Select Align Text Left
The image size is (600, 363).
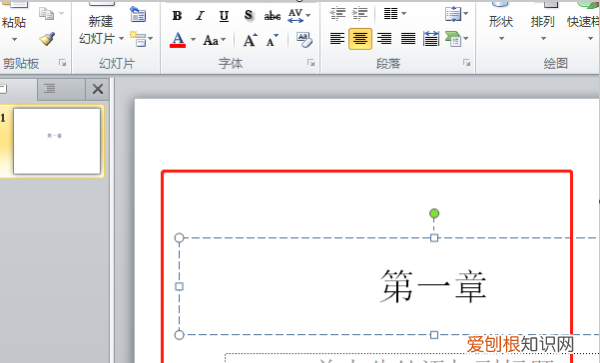pyautogui.click(x=337, y=39)
